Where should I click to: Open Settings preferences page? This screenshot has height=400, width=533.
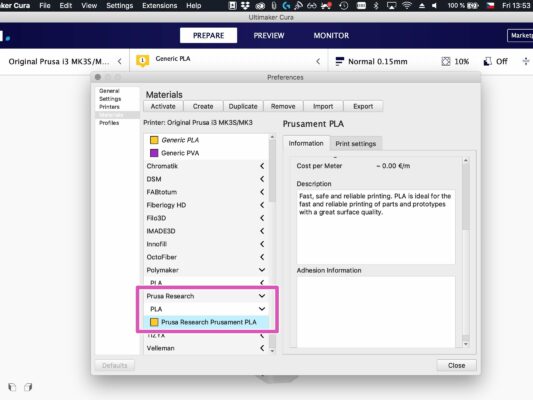point(110,99)
